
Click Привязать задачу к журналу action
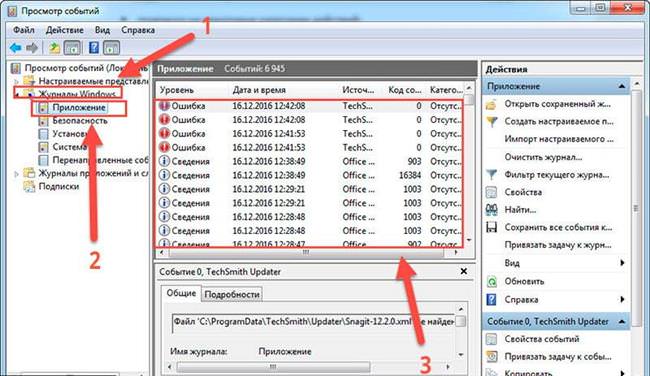pyautogui.click(x=558, y=245)
